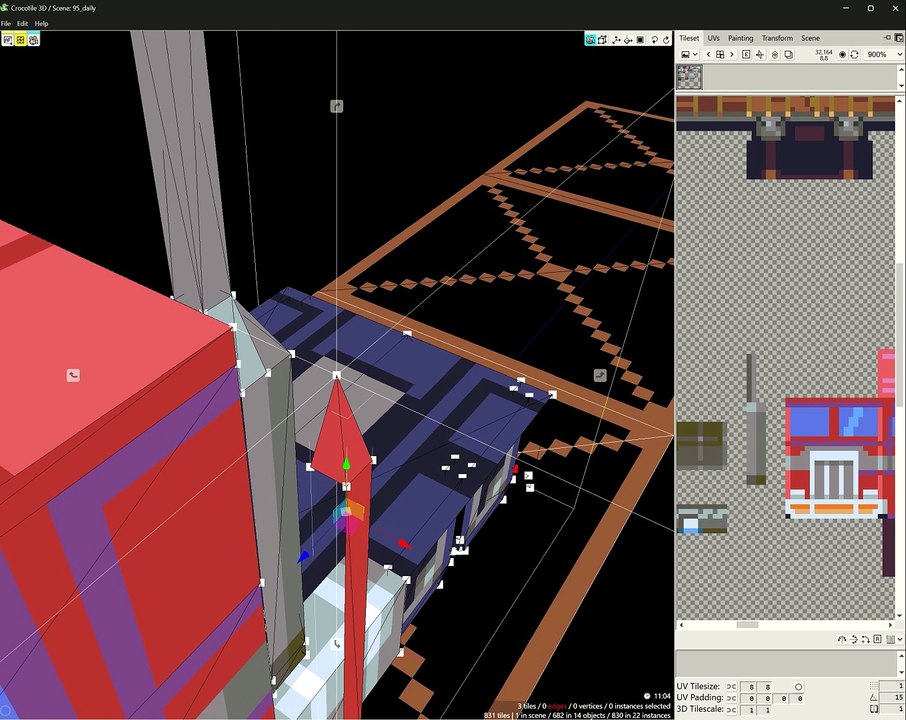906x720 pixels.
Task: Click the olive crate tile in the tileset
Action: 701,444
